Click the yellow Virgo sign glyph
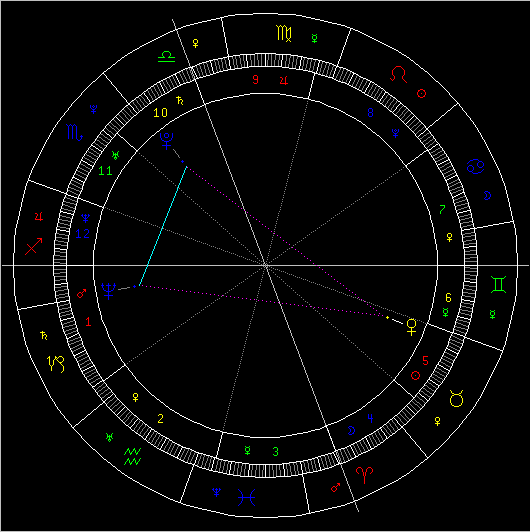 point(284,33)
